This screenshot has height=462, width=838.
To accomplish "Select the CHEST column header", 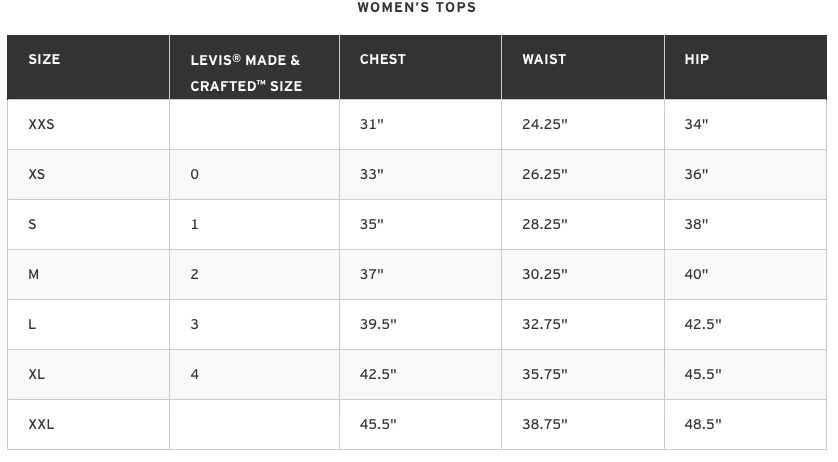I will point(383,60).
